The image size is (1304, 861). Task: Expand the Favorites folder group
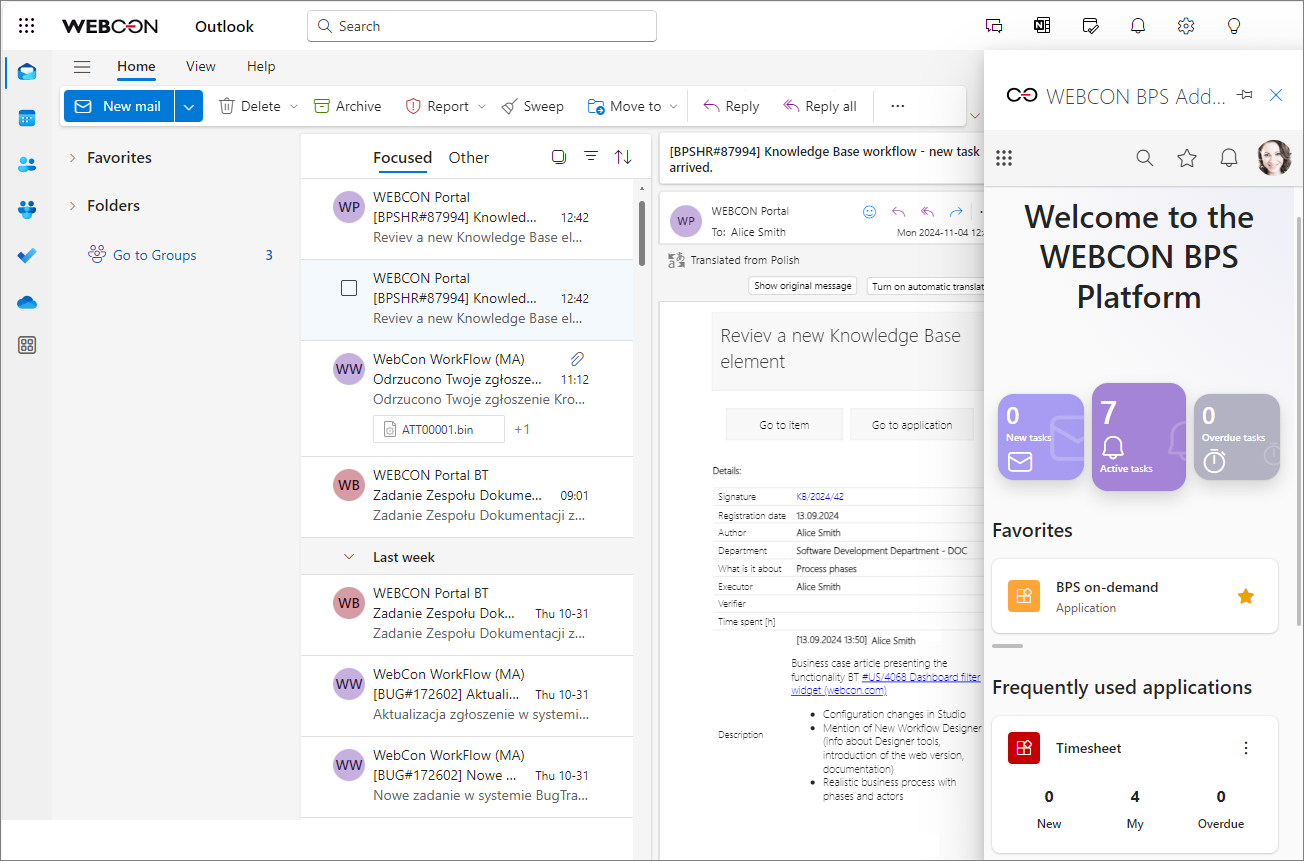point(72,158)
